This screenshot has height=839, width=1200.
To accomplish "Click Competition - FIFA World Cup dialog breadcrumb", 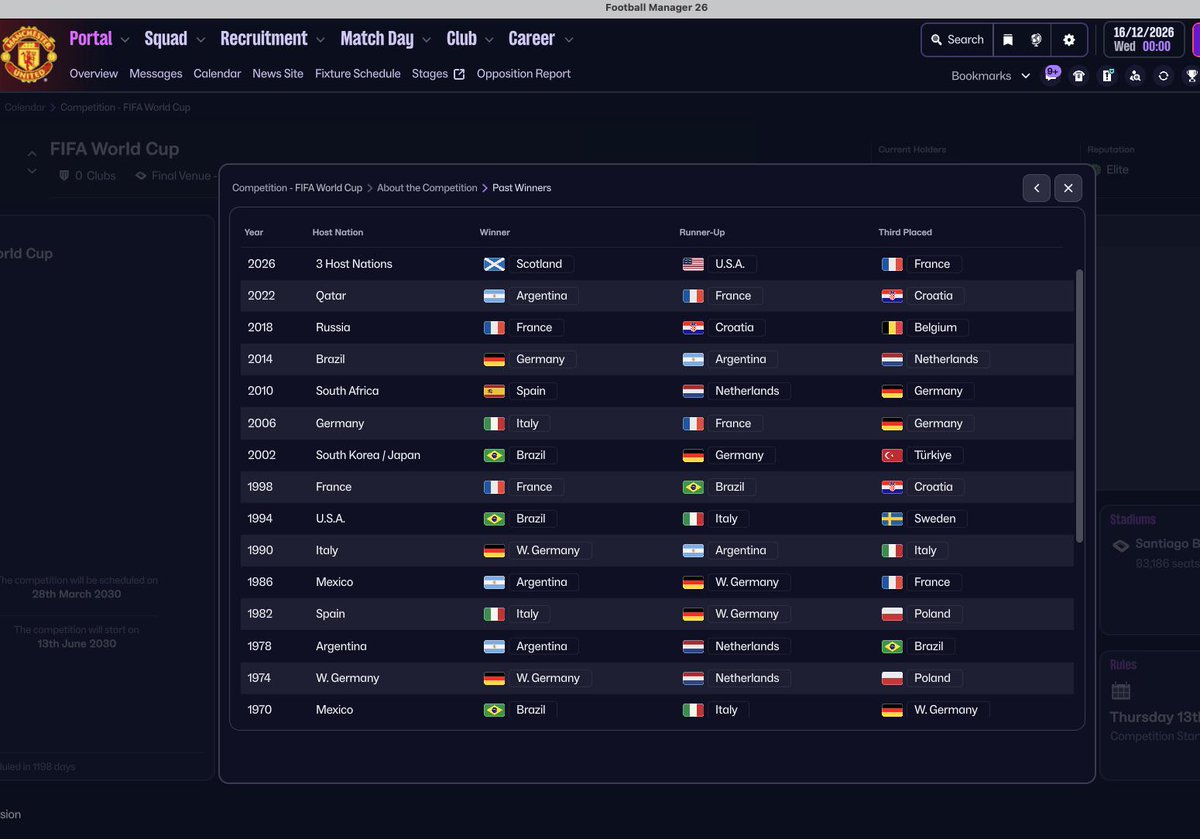I will pos(297,188).
